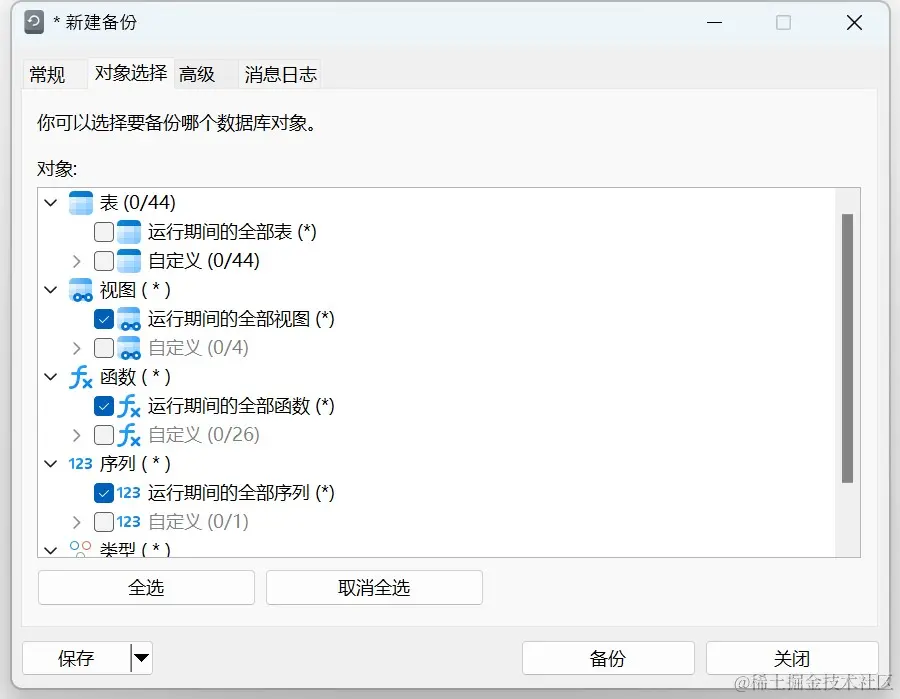Check the 自定义 (0/44) tables checkbox

[x=104, y=261]
